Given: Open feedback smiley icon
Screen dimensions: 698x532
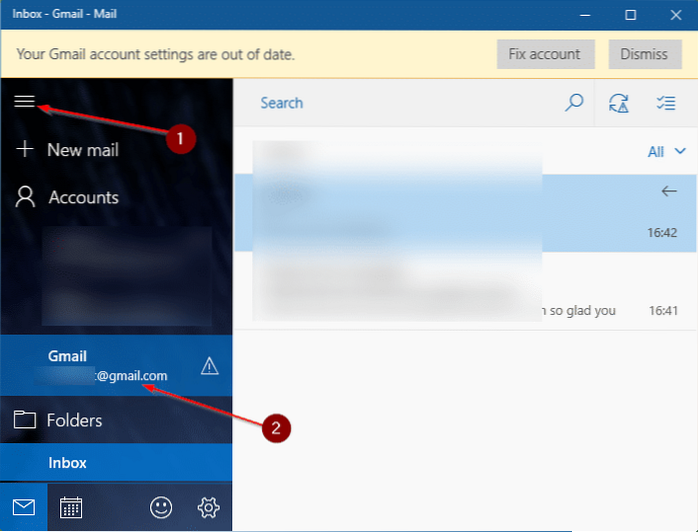Looking at the screenshot, I should click(x=160, y=508).
